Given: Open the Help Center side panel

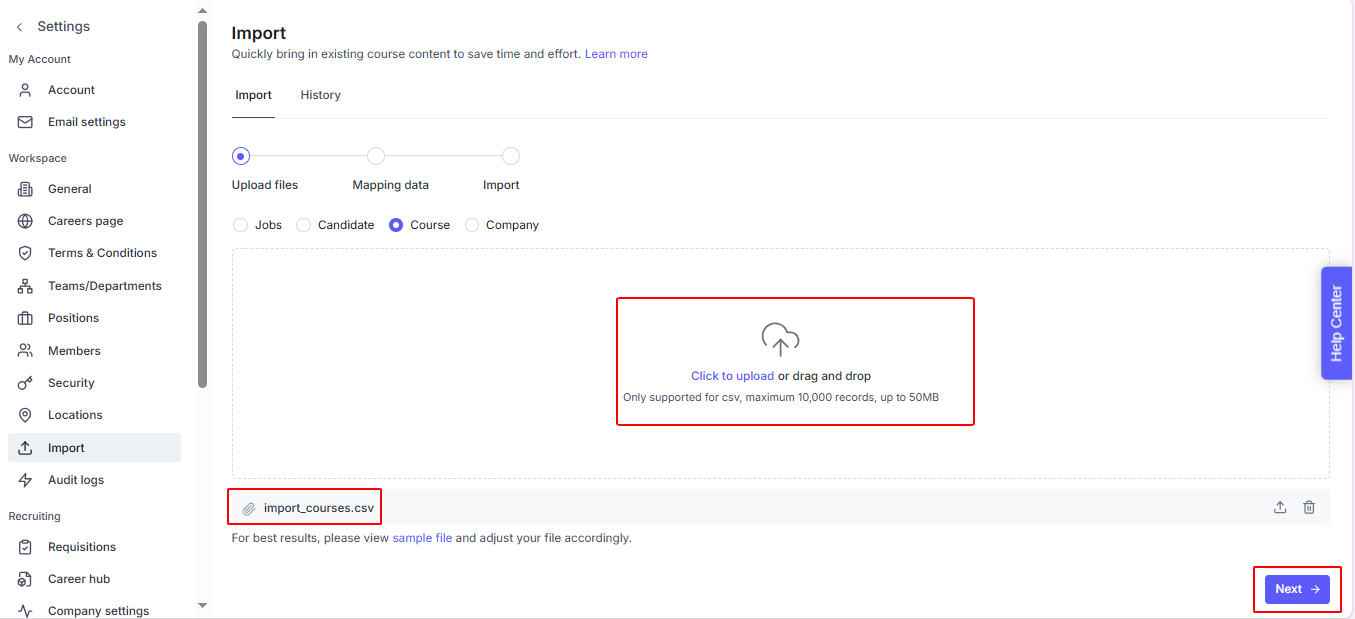Looking at the screenshot, I should coord(1336,322).
